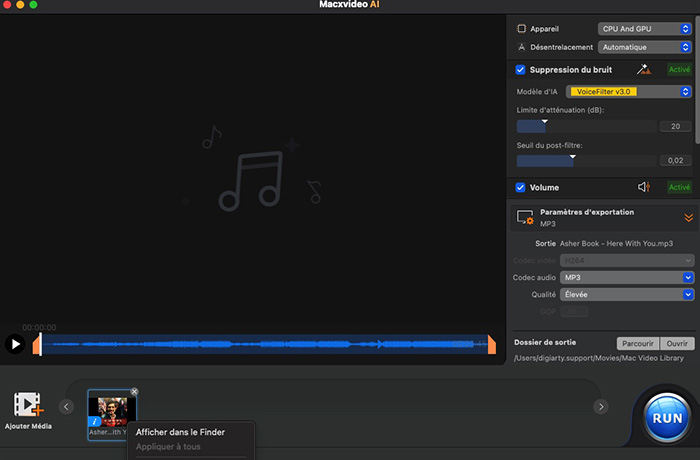The image size is (700, 460).
Task: Go to previous media with left arrow
Action: pyautogui.click(x=66, y=406)
